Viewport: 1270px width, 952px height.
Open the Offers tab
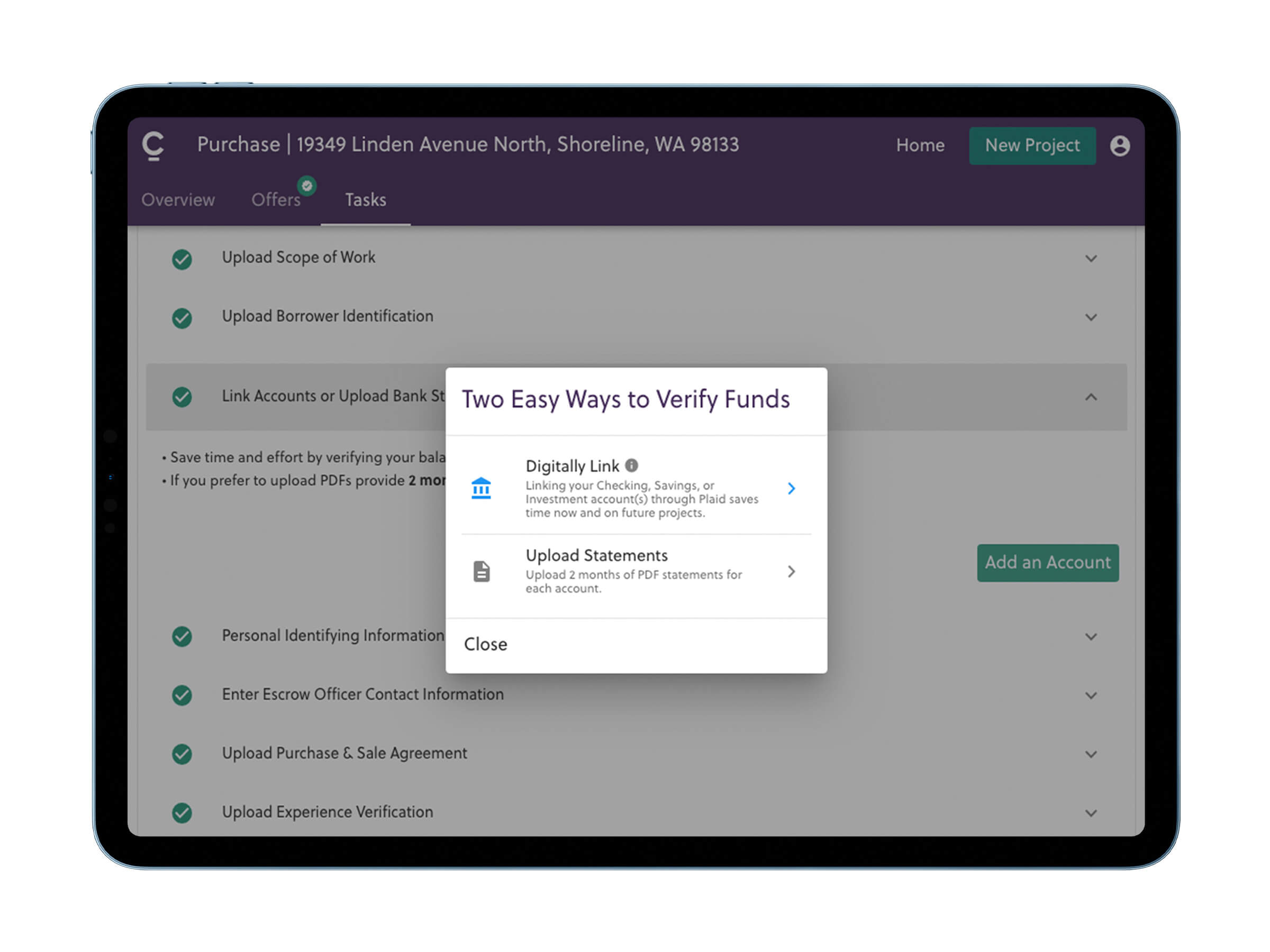click(276, 200)
